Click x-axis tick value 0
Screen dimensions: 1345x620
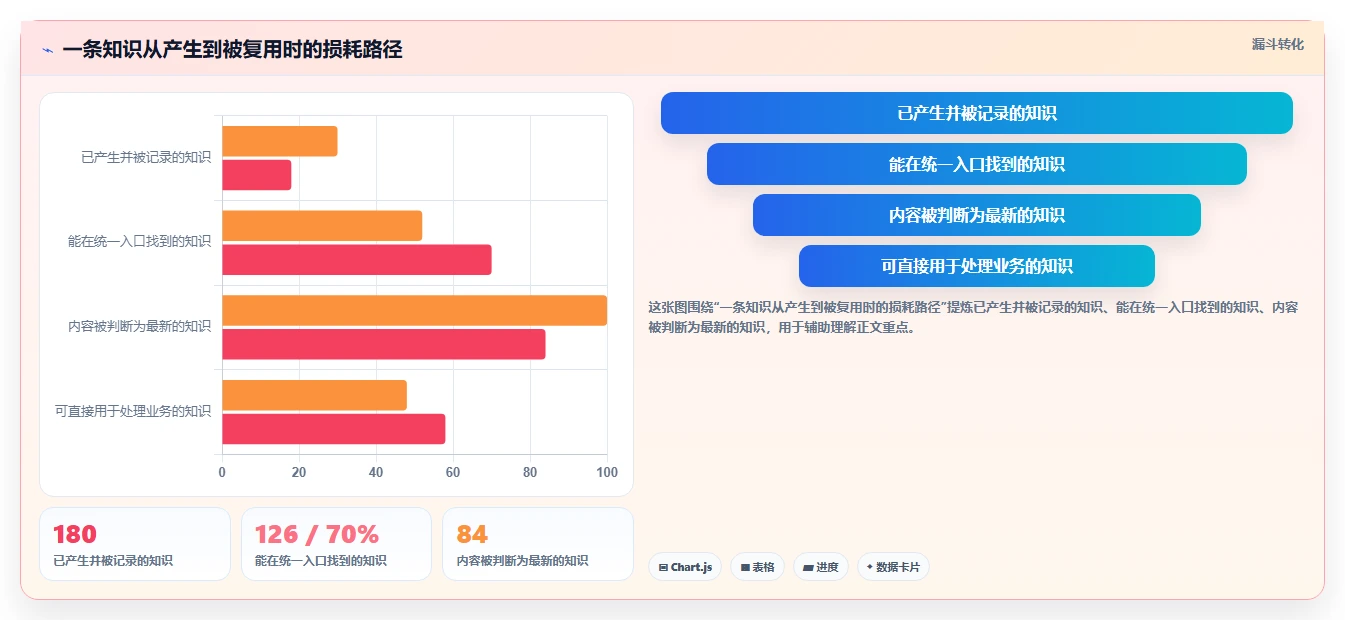pyautogui.click(x=222, y=472)
